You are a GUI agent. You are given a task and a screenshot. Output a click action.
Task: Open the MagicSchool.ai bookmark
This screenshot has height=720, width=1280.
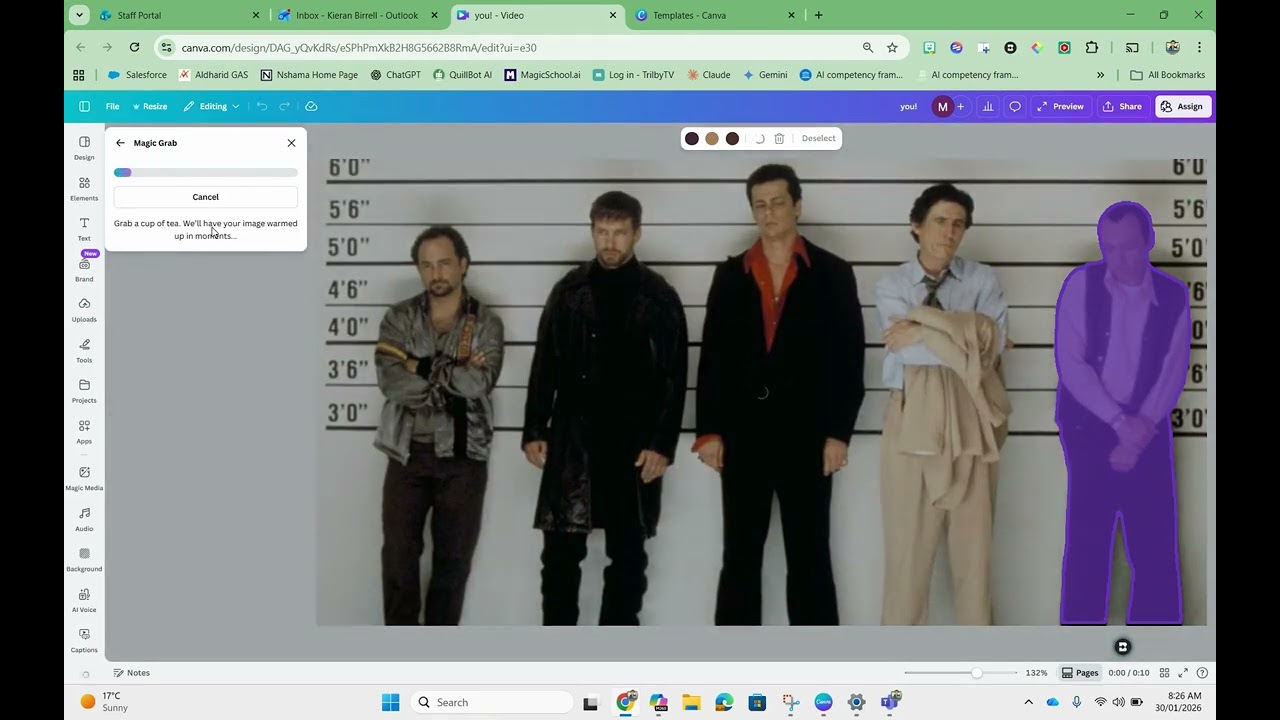pos(542,75)
